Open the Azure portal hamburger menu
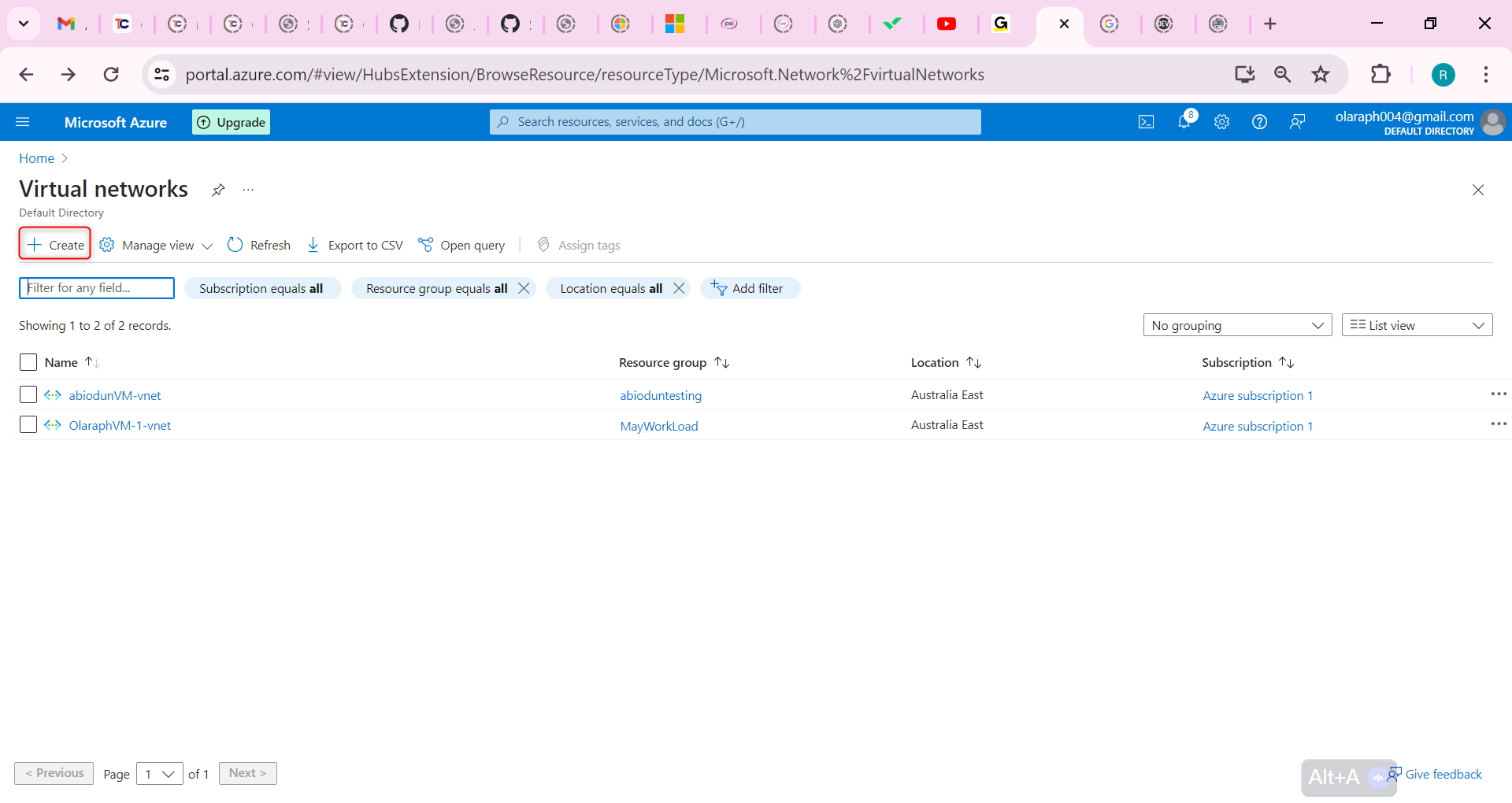This screenshot has height=803, width=1512. pyautogui.click(x=23, y=122)
